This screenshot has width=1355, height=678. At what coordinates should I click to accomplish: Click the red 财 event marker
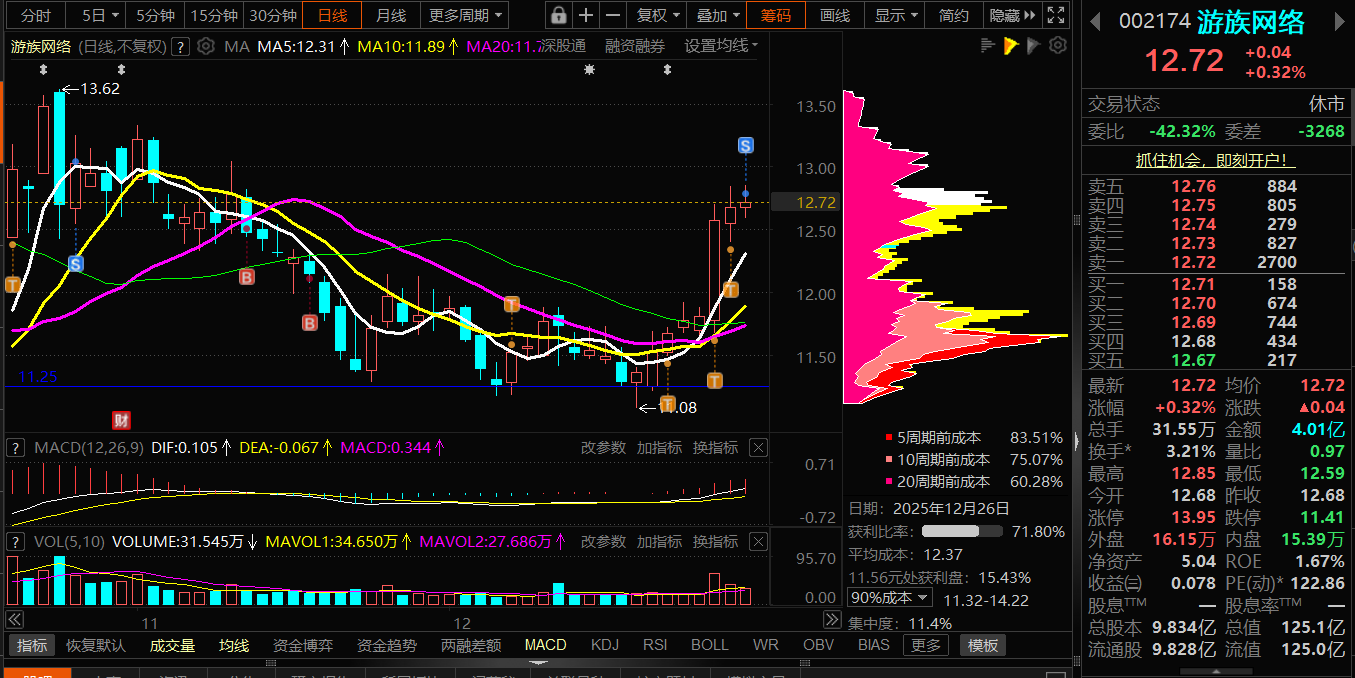[122, 420]
